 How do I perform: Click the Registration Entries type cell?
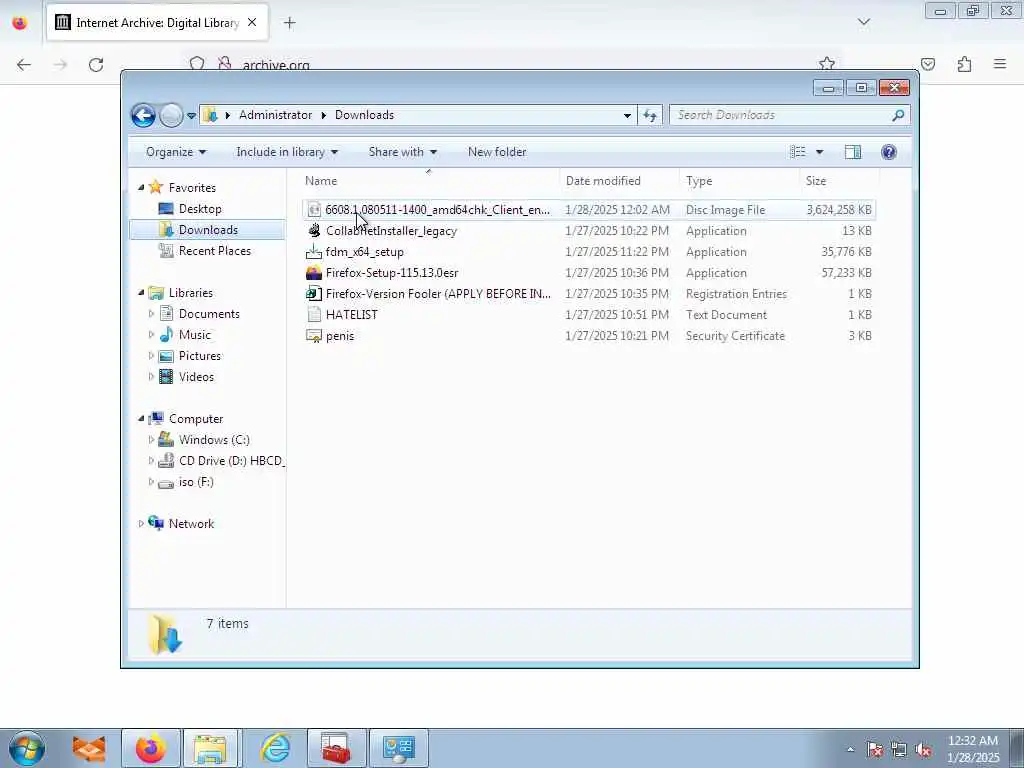[736, 293]
